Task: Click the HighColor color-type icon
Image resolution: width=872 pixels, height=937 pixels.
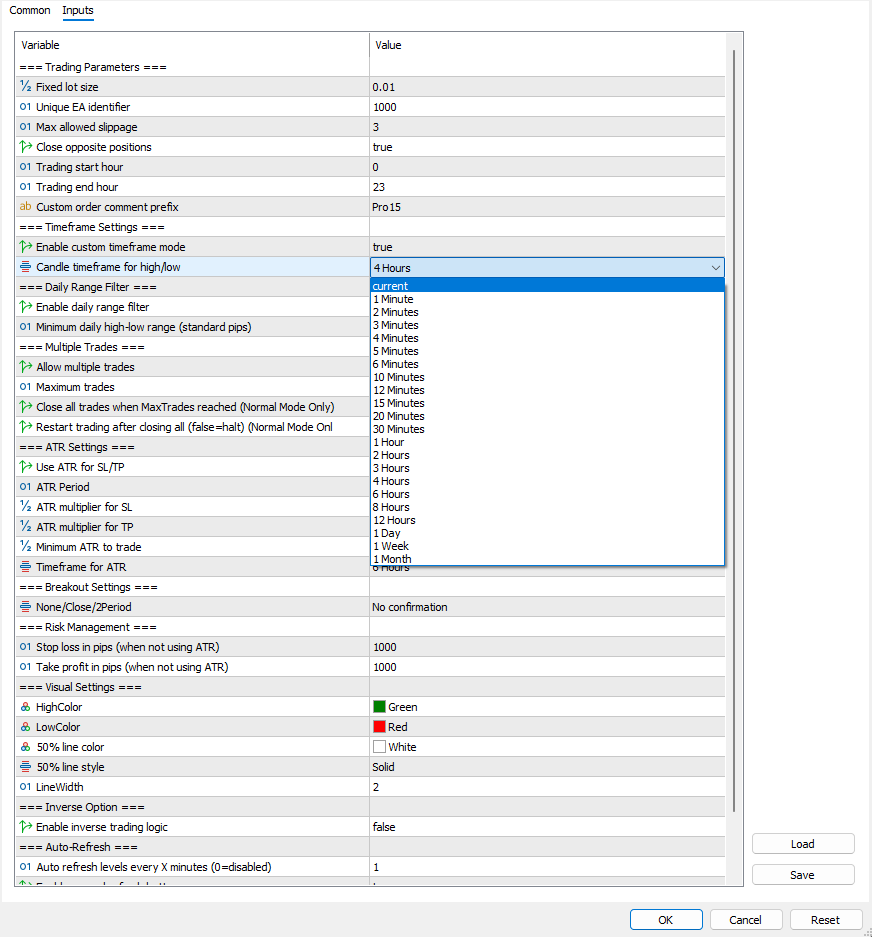Action: 25,707
